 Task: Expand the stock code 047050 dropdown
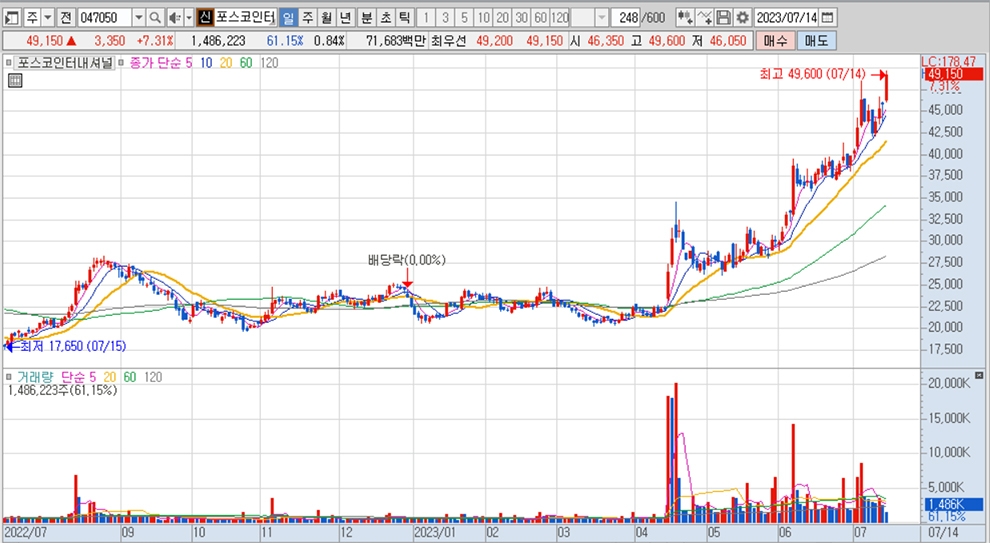pos(138,17)
